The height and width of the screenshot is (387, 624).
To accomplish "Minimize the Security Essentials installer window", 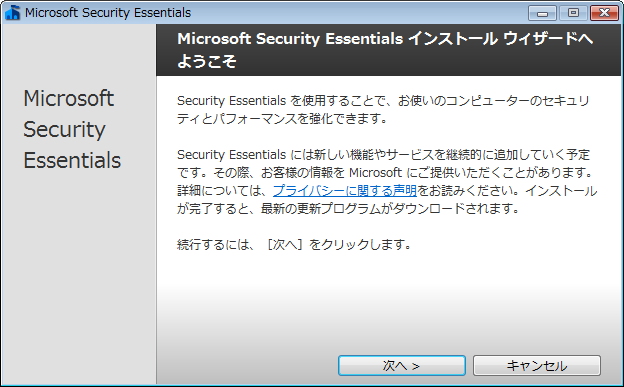I will point(542,13).
